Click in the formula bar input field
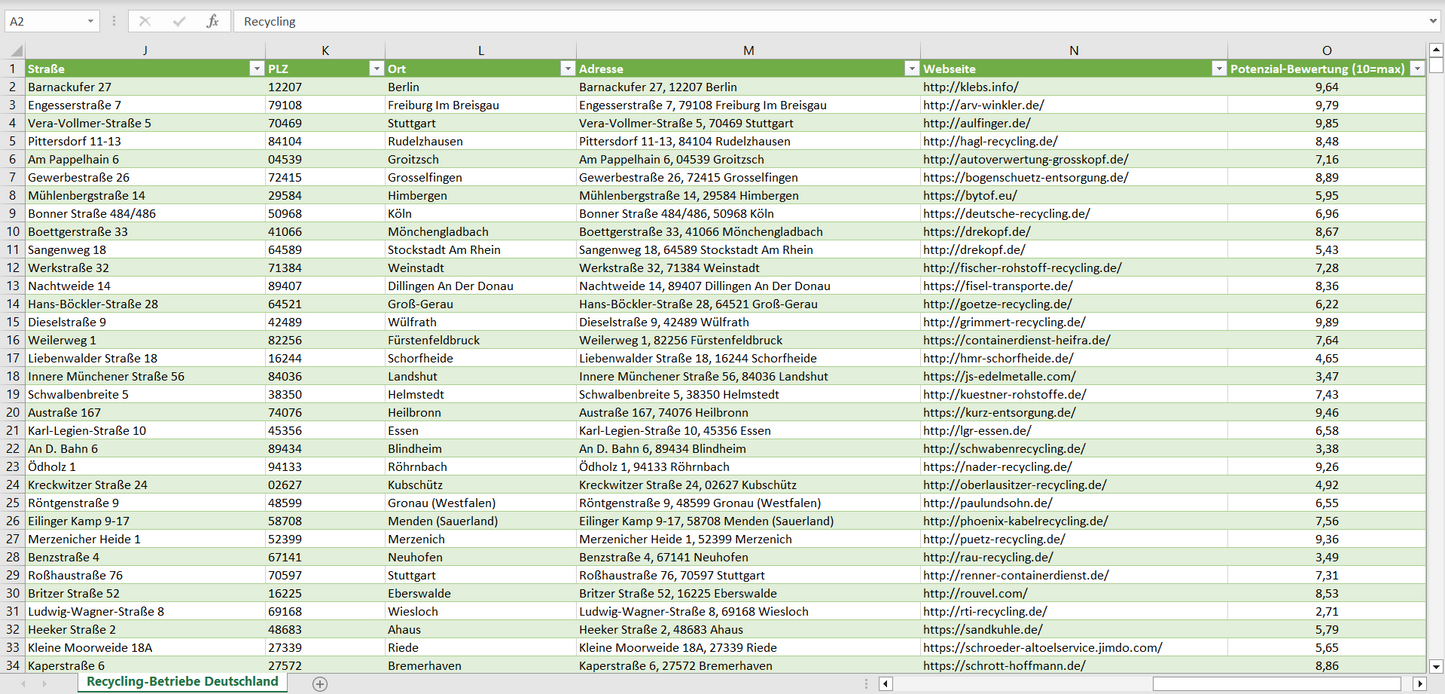The image size is (1445, 694). pos(800,21)
